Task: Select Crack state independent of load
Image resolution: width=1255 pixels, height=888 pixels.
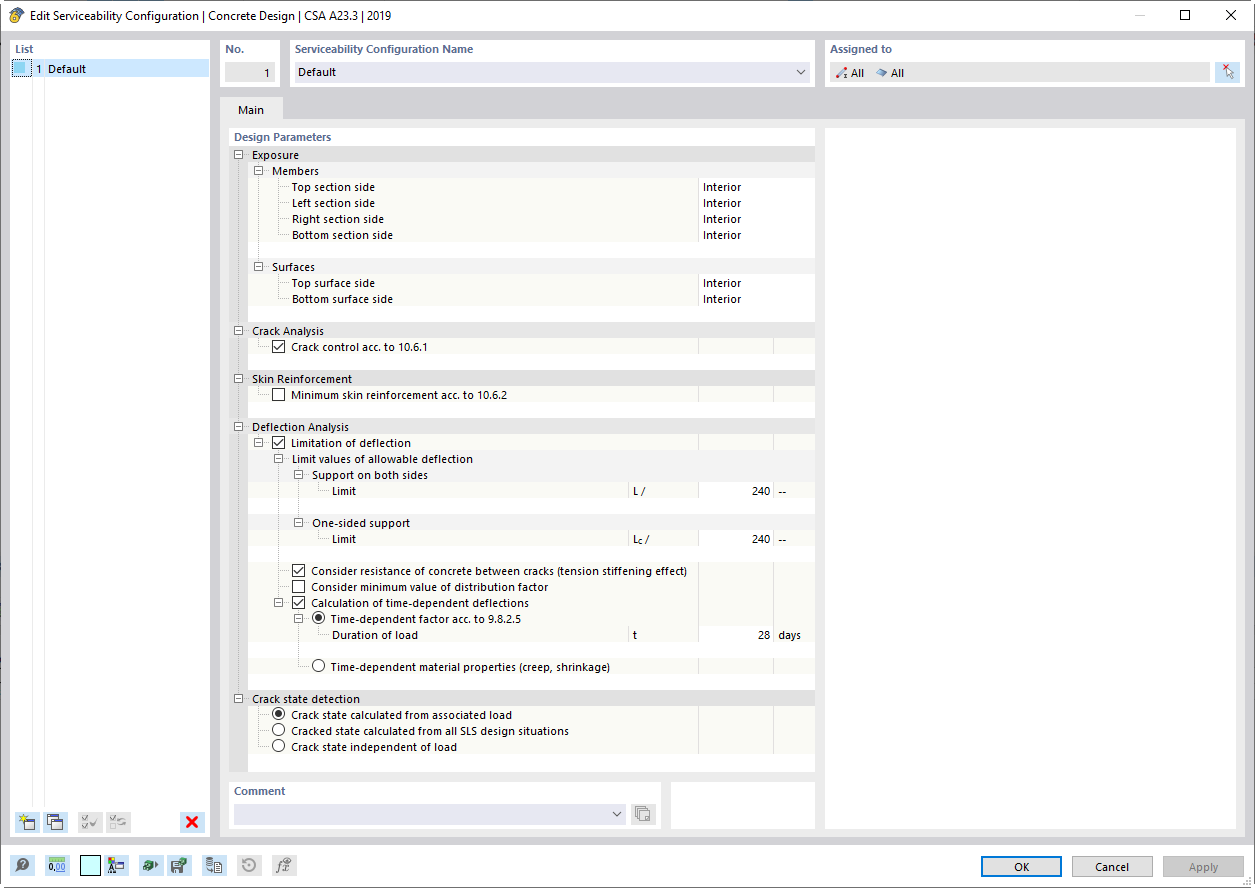Action: [x=278, y=744]
